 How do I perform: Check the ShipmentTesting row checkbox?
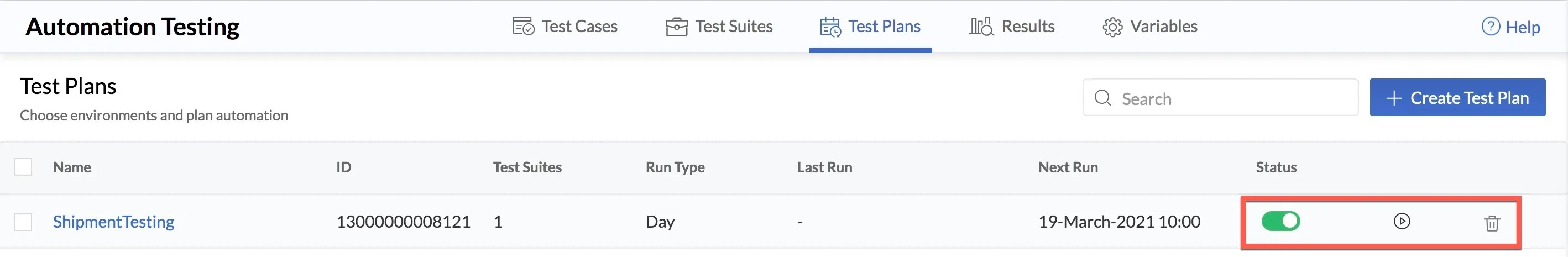point(23,222)
